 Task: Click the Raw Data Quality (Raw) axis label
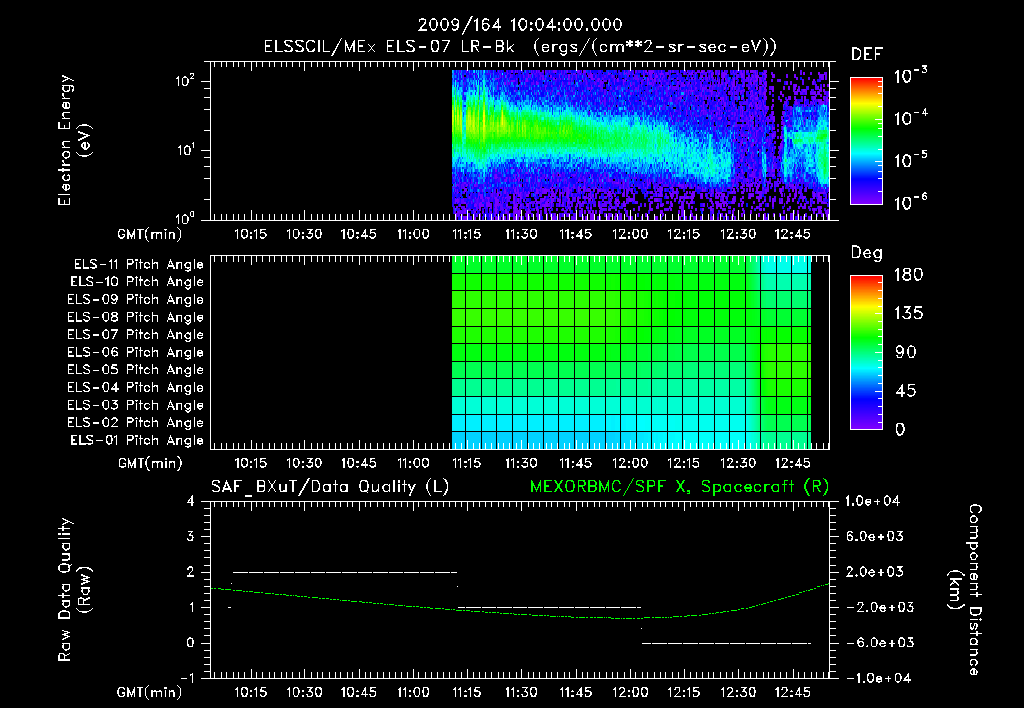point(74,590)
